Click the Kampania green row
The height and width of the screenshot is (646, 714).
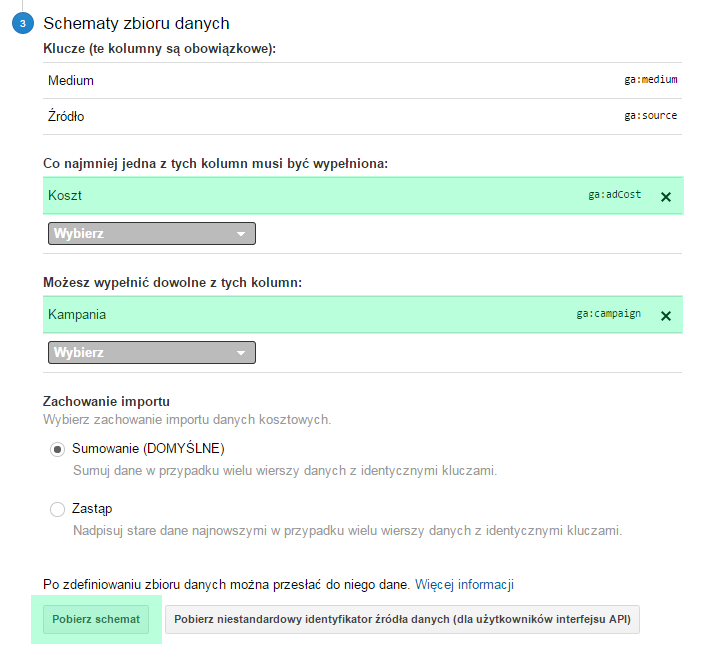click(x=363, y=315)
